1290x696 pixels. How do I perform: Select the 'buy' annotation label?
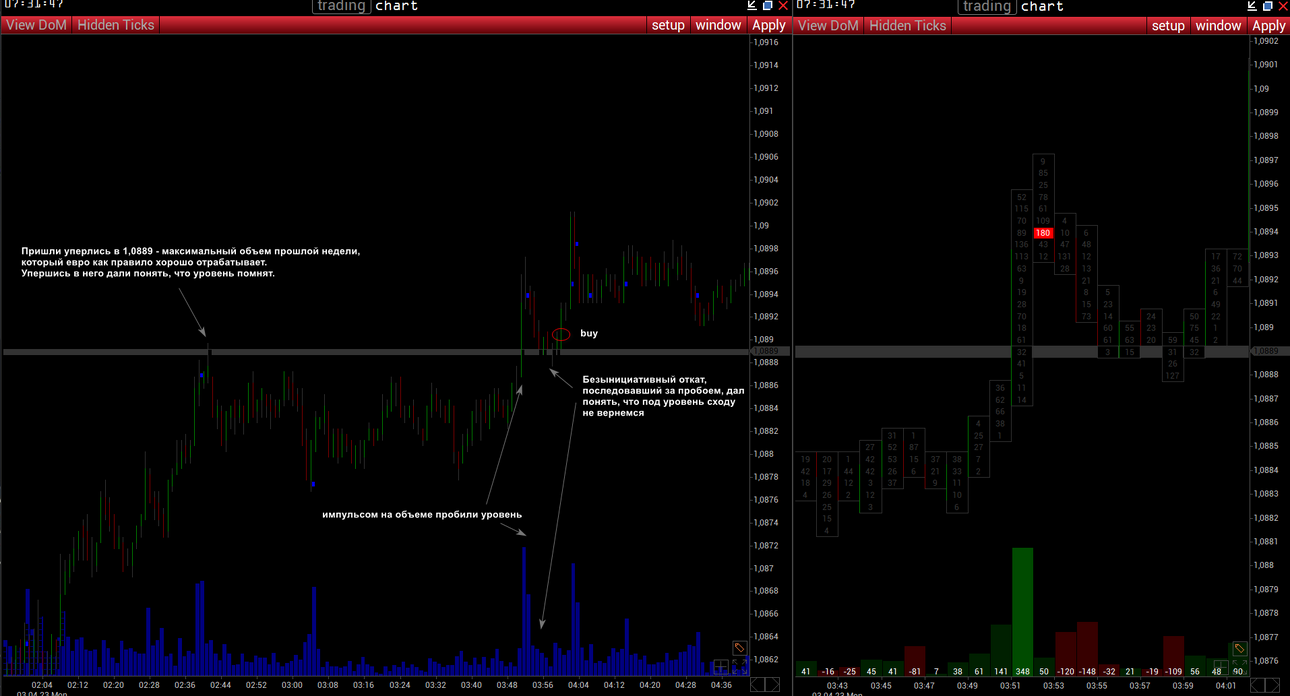589,333
